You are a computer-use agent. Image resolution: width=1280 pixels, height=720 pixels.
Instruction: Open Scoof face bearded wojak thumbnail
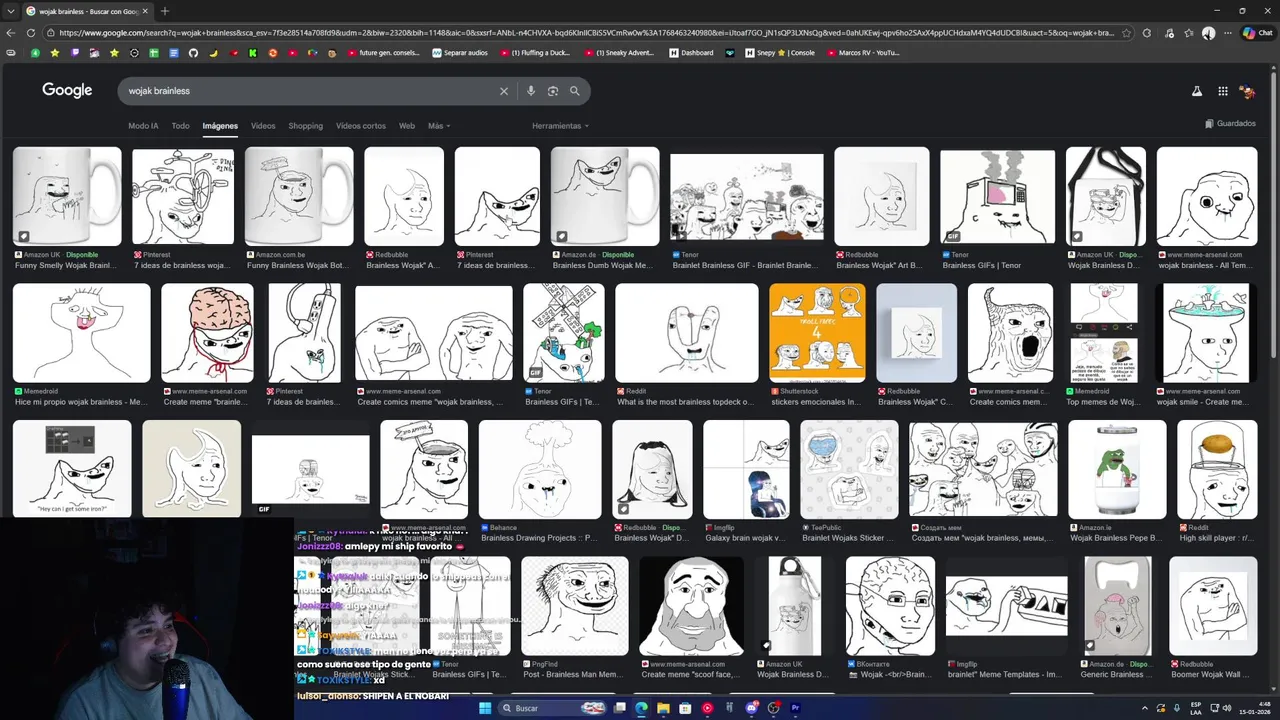[691, 606]
